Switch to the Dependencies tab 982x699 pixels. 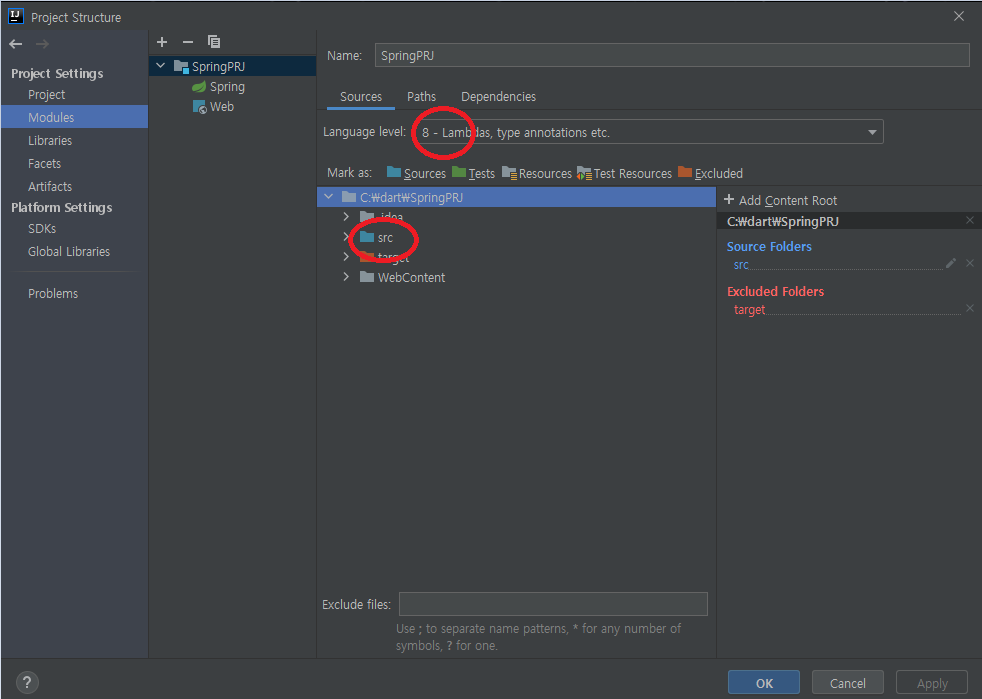[499, 96]
